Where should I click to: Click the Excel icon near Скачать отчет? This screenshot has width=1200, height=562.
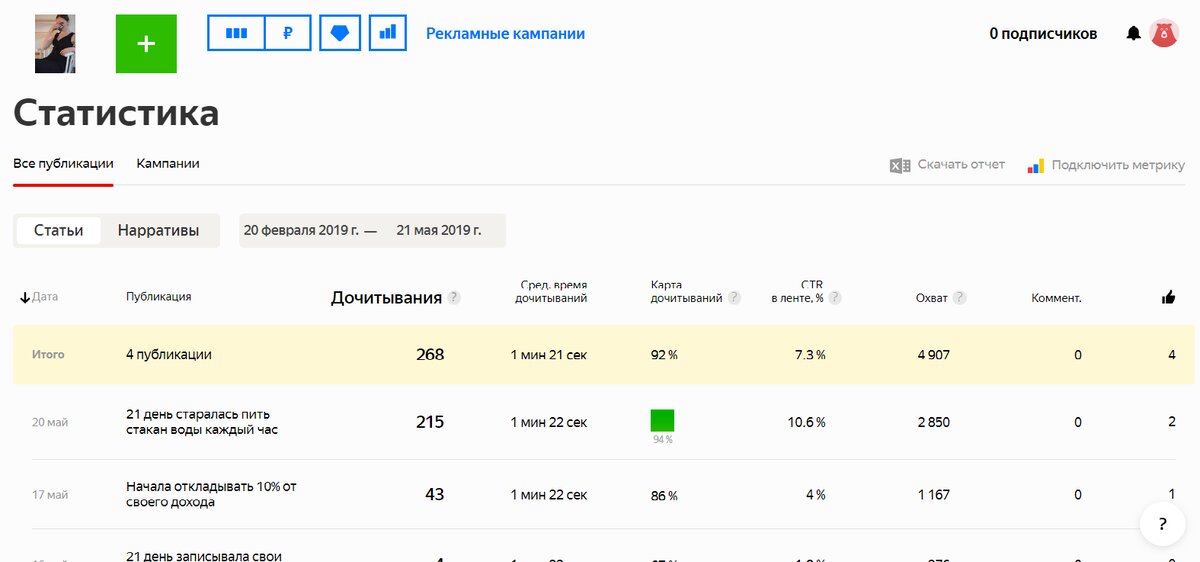pyautogui.click(x=900, y=165)
